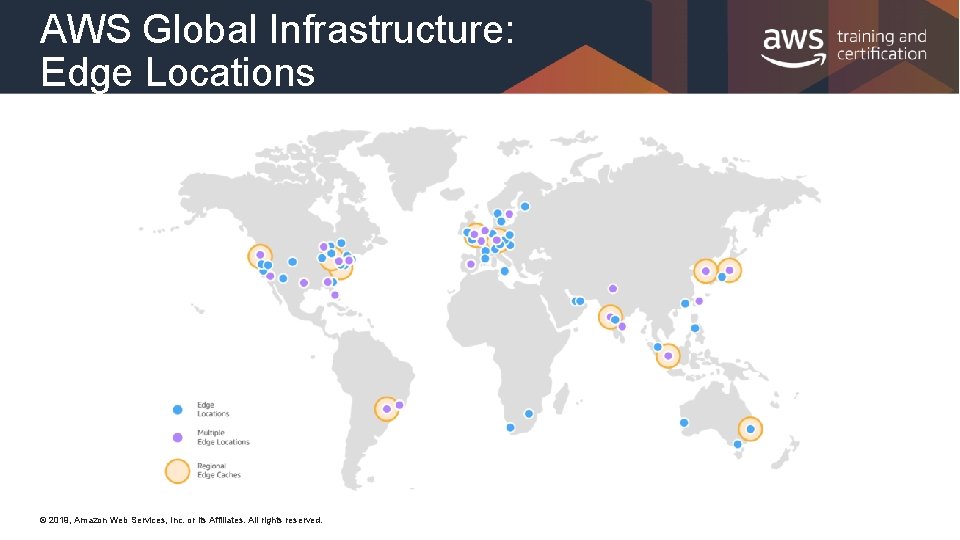
Task: Click the regional edge cache circle in Brazil
Action: pyautogui.click(x=386, y=409)
